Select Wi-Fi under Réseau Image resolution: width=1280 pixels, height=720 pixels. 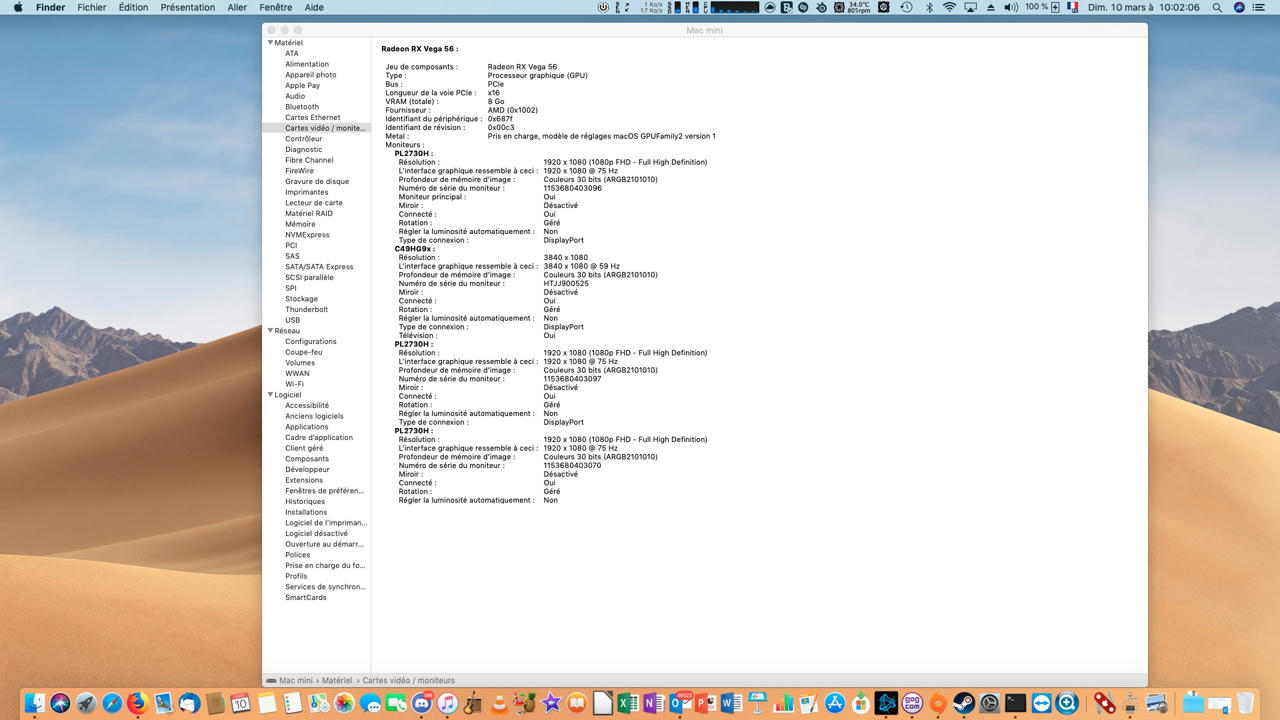294,384
